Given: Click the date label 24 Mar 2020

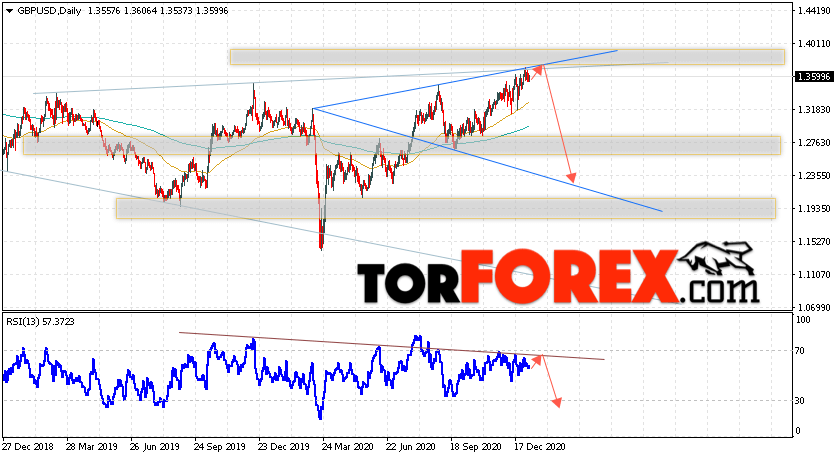Looking at the screenshot, I should [x=347, y=446].
